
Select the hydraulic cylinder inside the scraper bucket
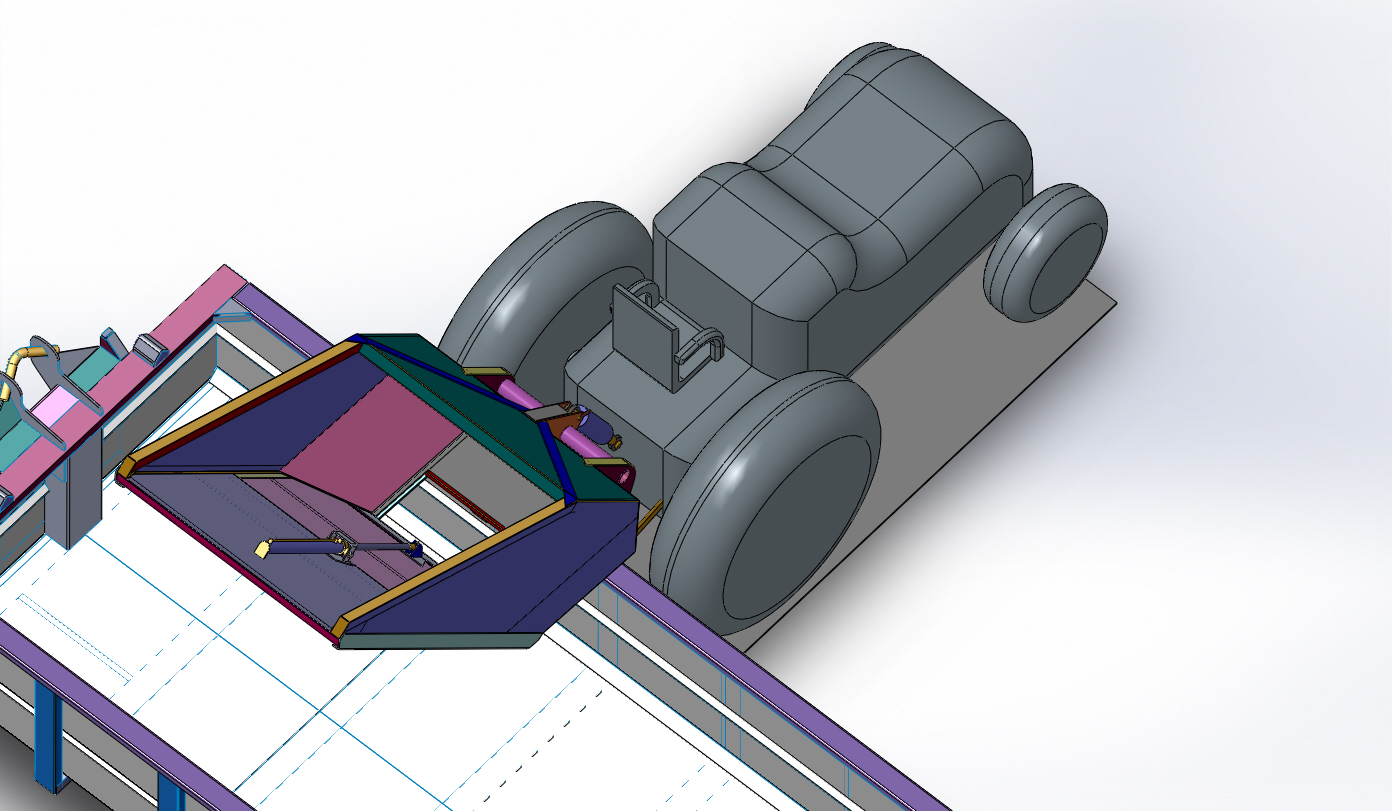pos(340,548)
